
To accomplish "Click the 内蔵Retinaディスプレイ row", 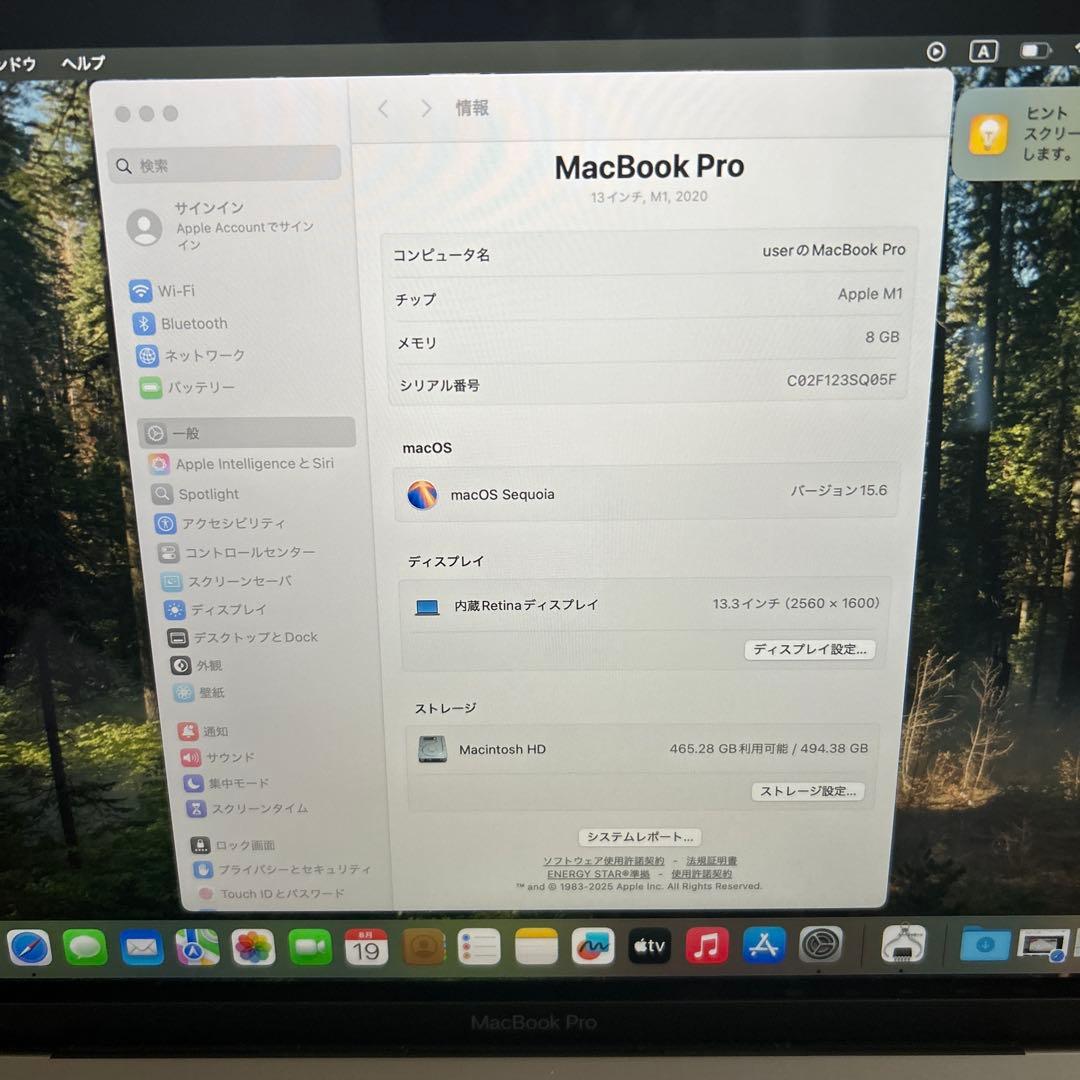I will click(x=645, y=605).
